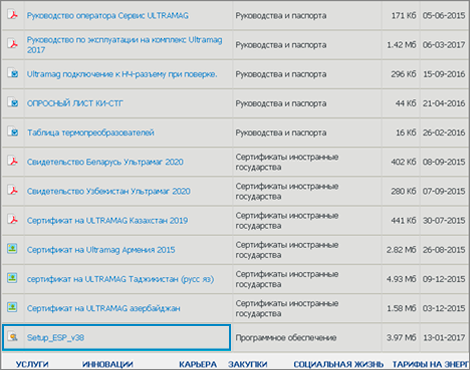Open сертификат на ULTRAMAG Таджикистан (русс яз) link

click(120, 279)
